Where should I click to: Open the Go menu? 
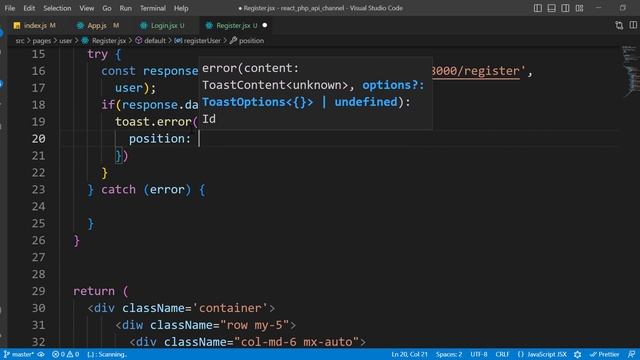point(107,8)
